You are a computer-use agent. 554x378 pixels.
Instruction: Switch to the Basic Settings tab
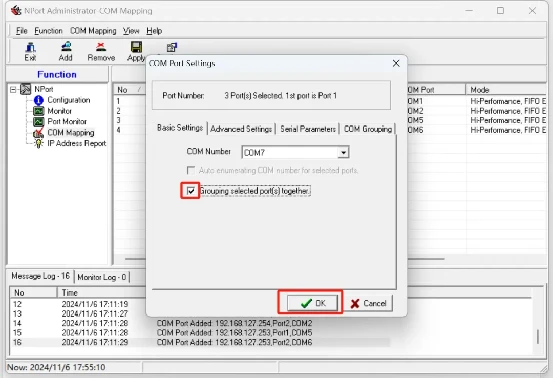(180, 128)
